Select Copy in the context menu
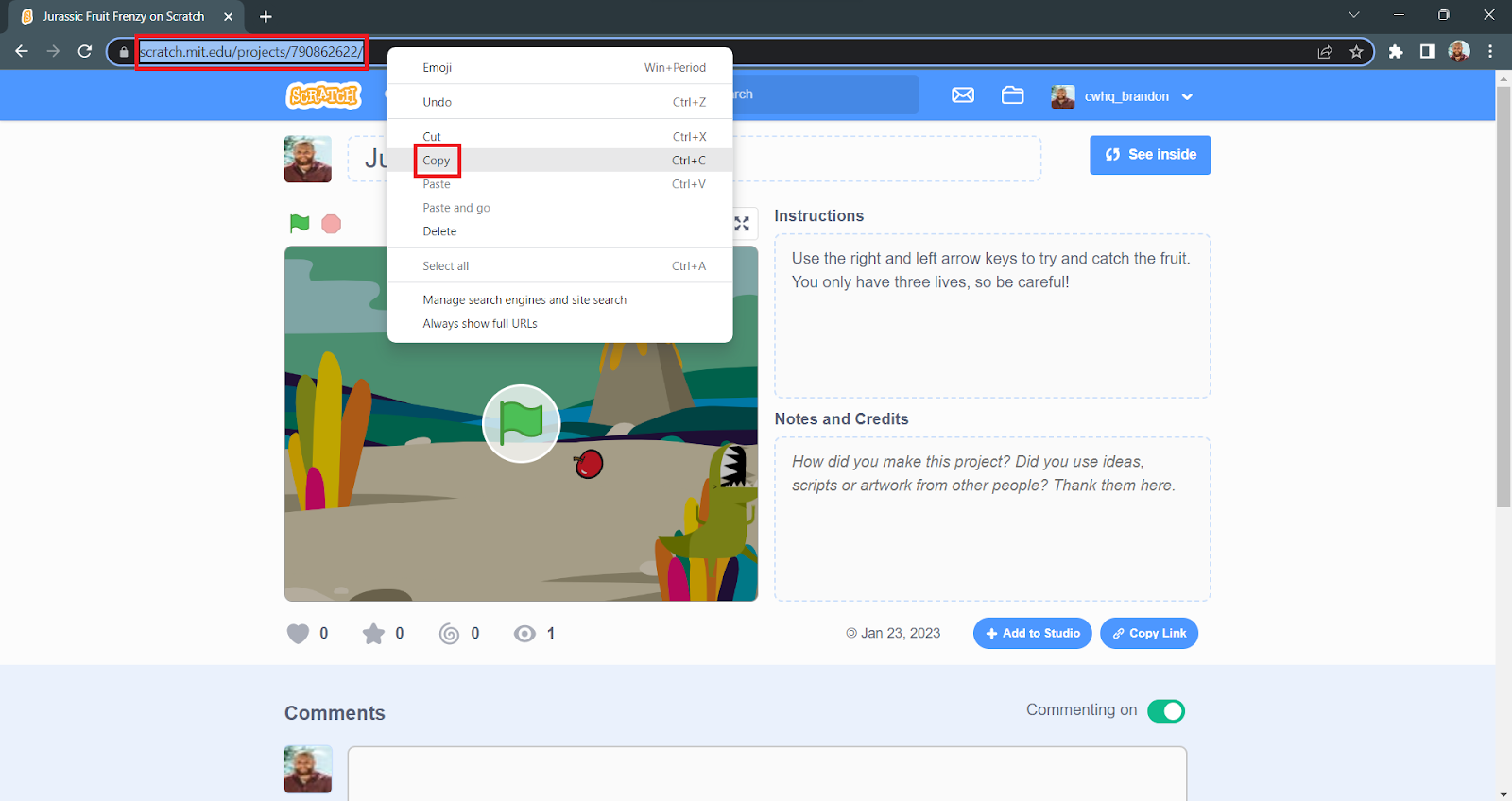 point(560,161)
